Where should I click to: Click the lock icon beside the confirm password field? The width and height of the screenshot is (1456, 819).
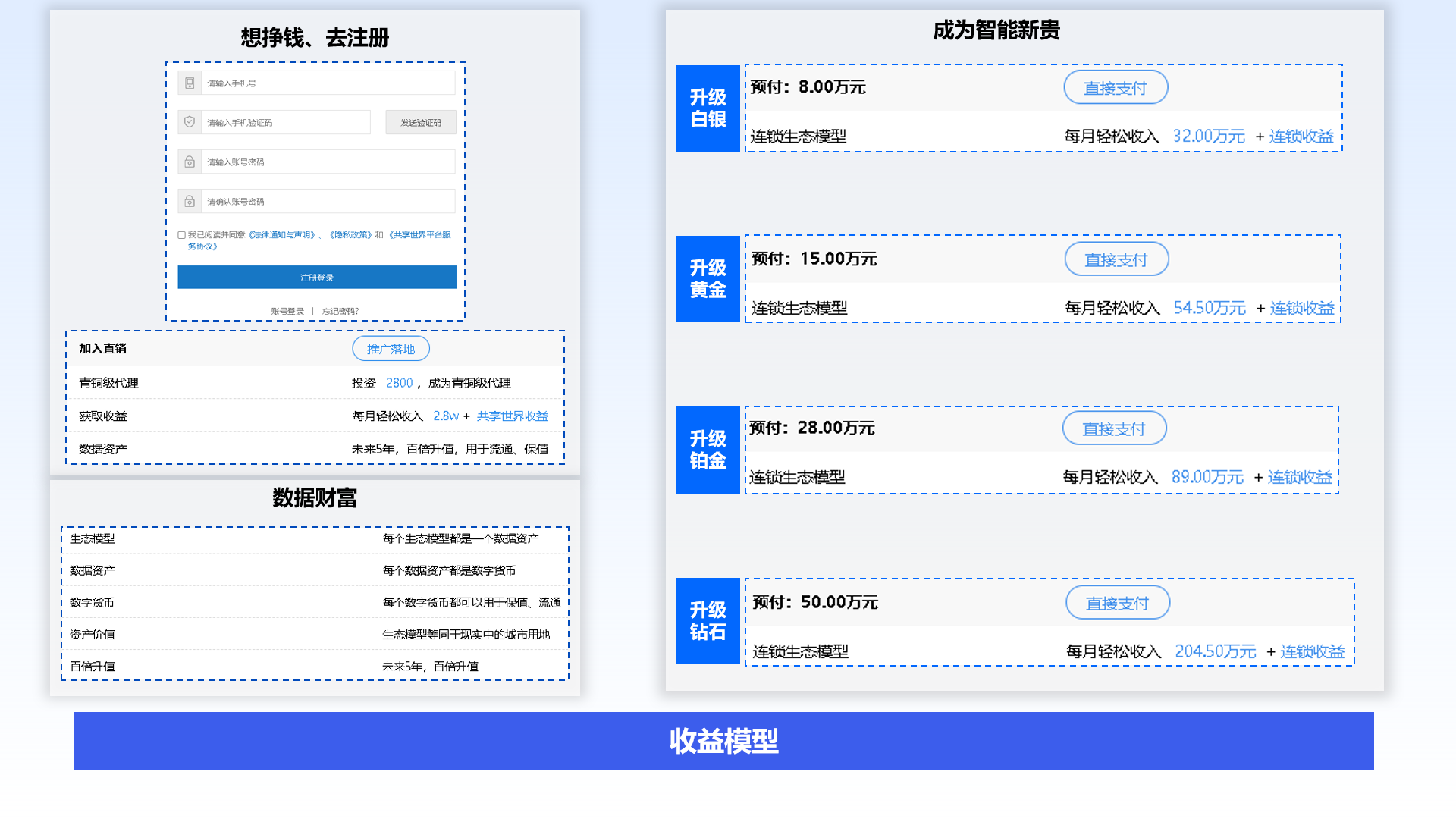190,201
